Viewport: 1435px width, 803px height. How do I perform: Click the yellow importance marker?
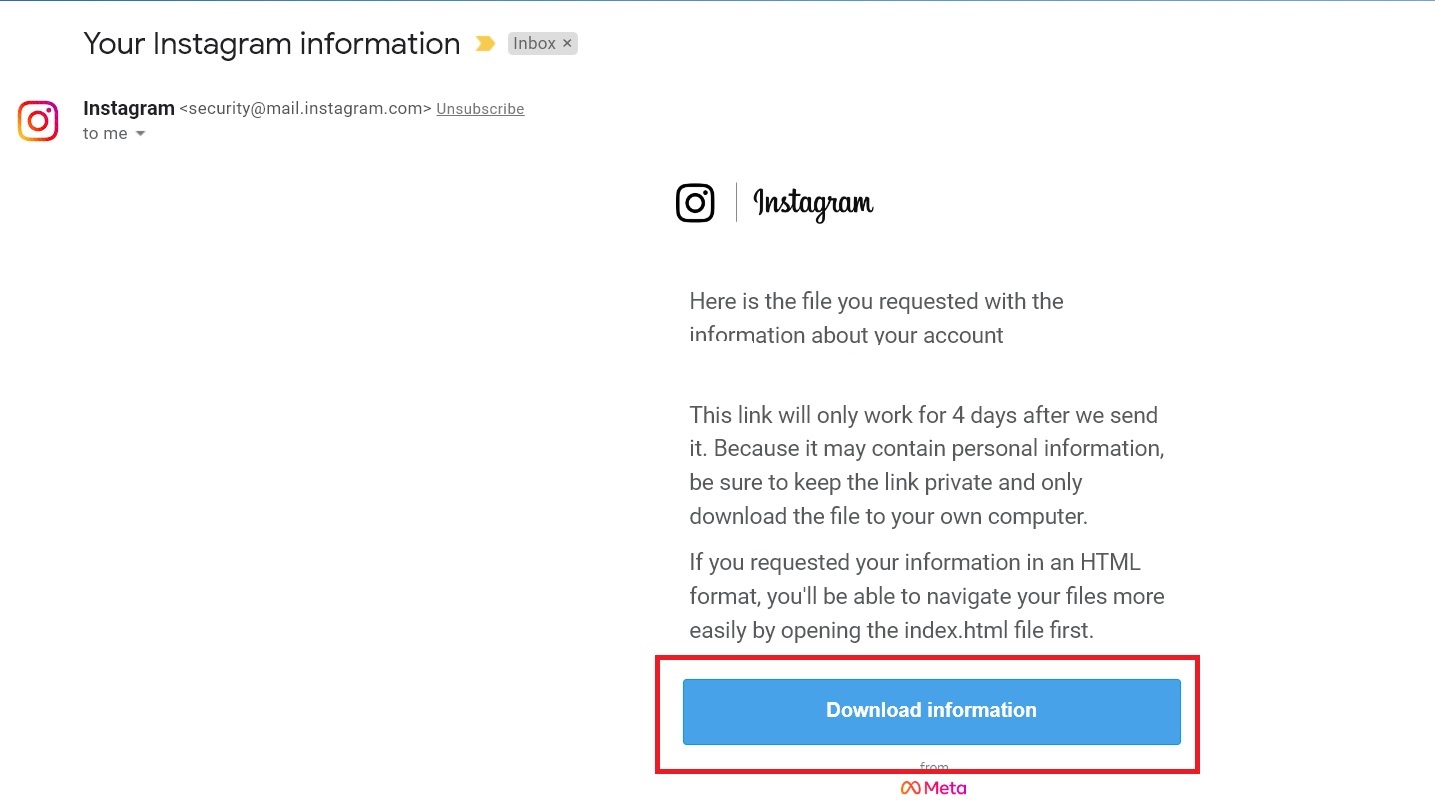(485, 44)
